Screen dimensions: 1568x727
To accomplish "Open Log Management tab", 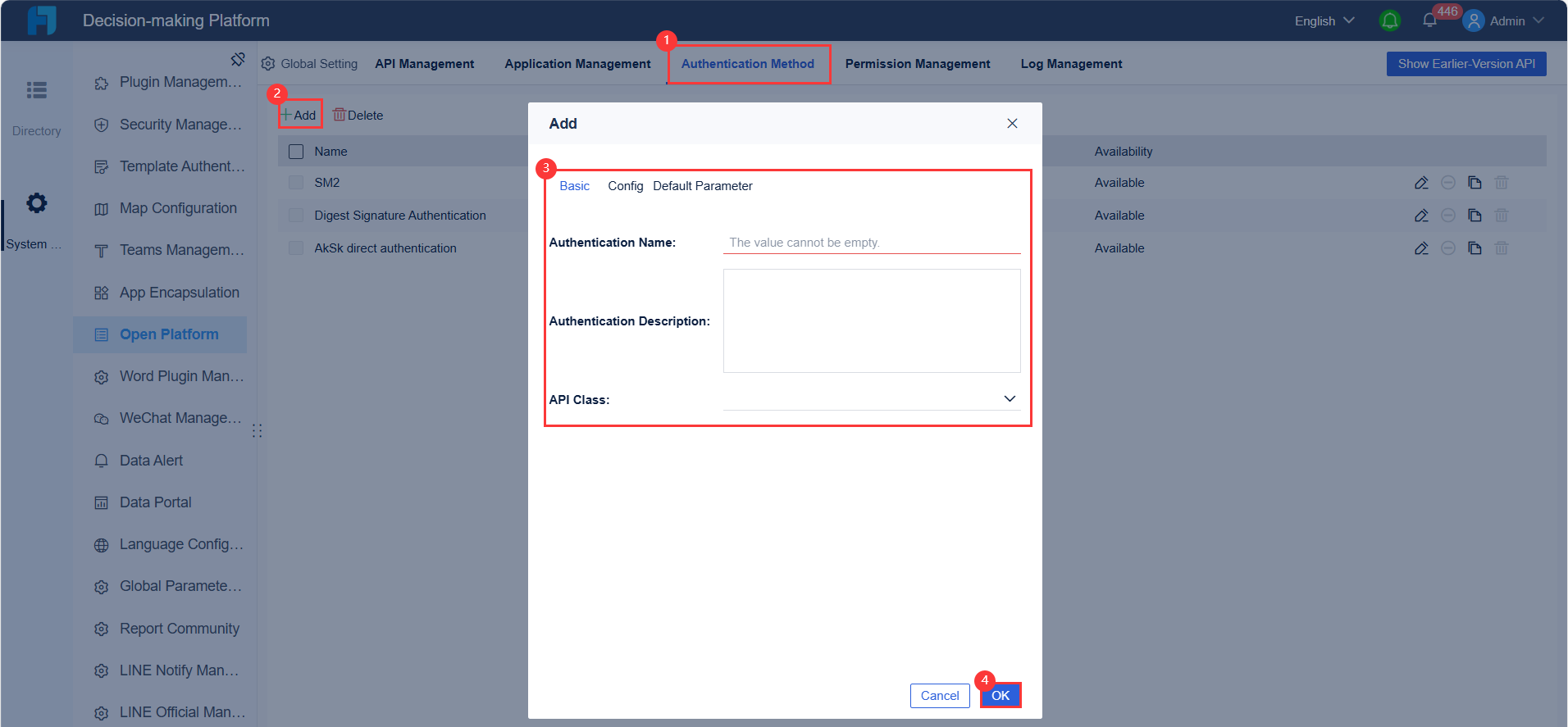I will pos(1071,64).
